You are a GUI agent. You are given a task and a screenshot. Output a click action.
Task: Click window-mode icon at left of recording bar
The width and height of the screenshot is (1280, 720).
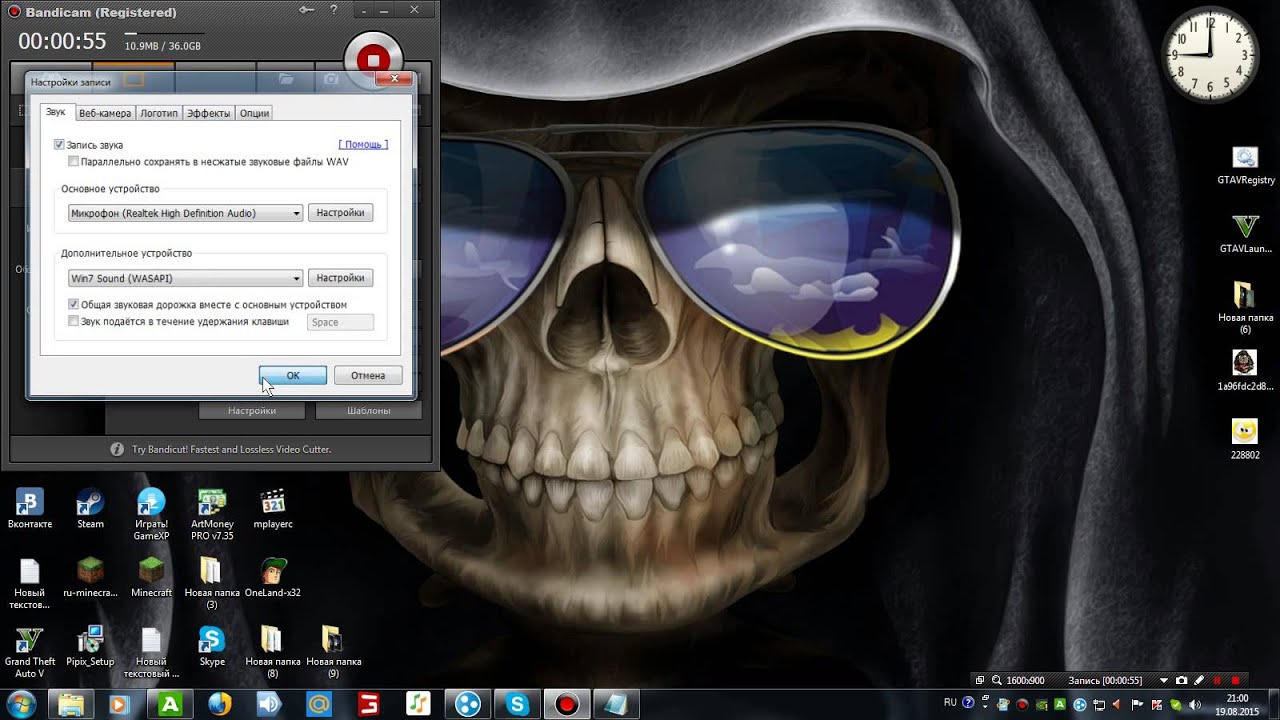[980, 680]
